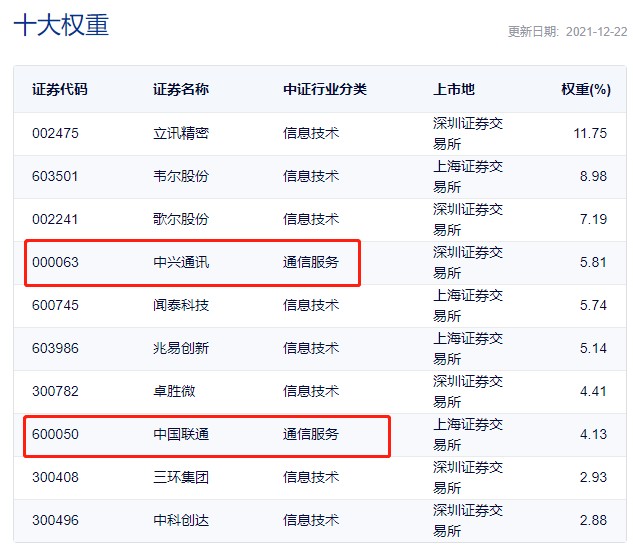Select the name 闻泰科技
This screenshot has height=547, width=633.
click(x=181, y=305)
